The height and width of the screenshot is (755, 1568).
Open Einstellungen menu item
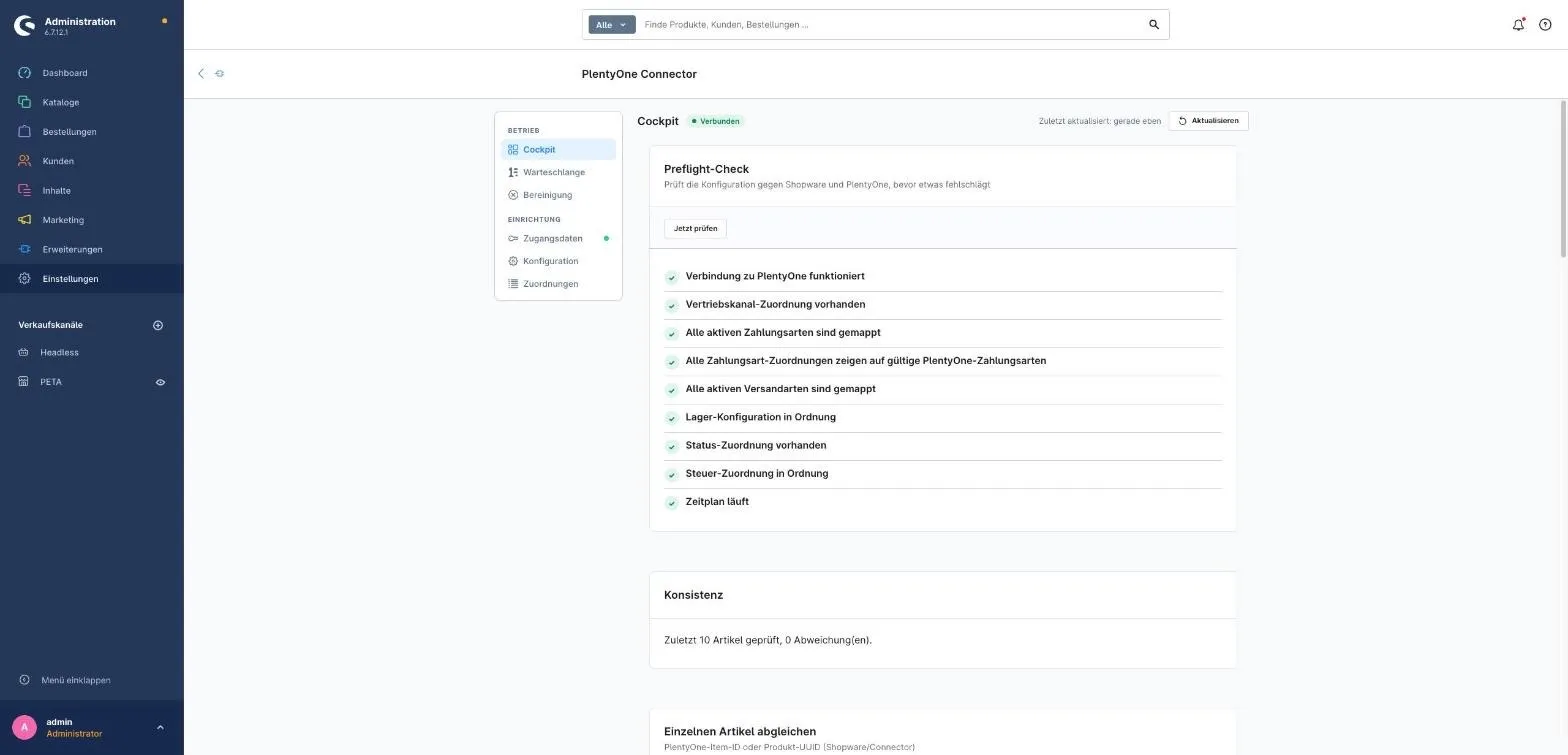pyautogui.click(x=92, y=279)
